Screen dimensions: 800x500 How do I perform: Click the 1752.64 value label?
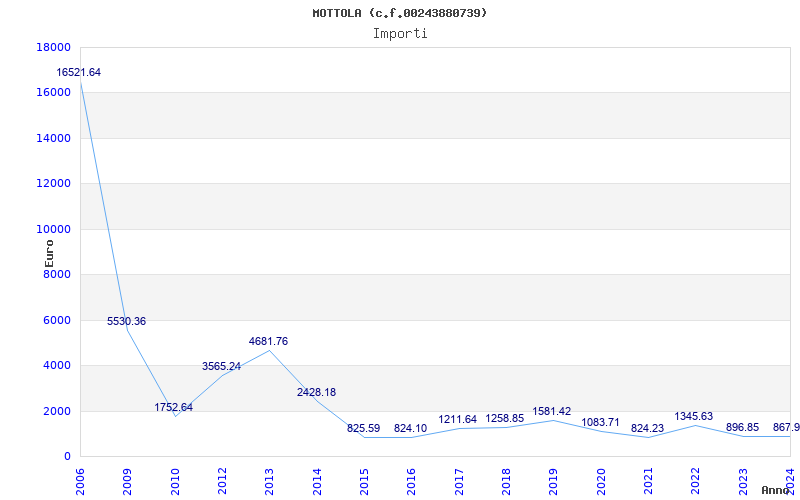tap(174, 407)
